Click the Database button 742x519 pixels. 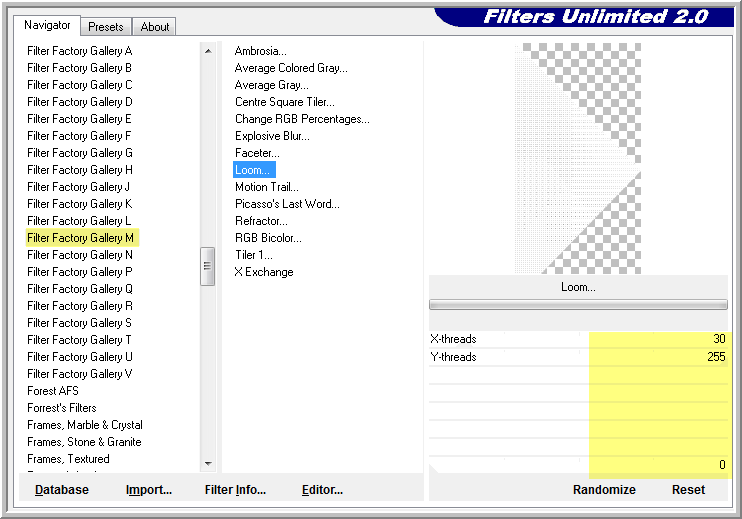point(62,490)
